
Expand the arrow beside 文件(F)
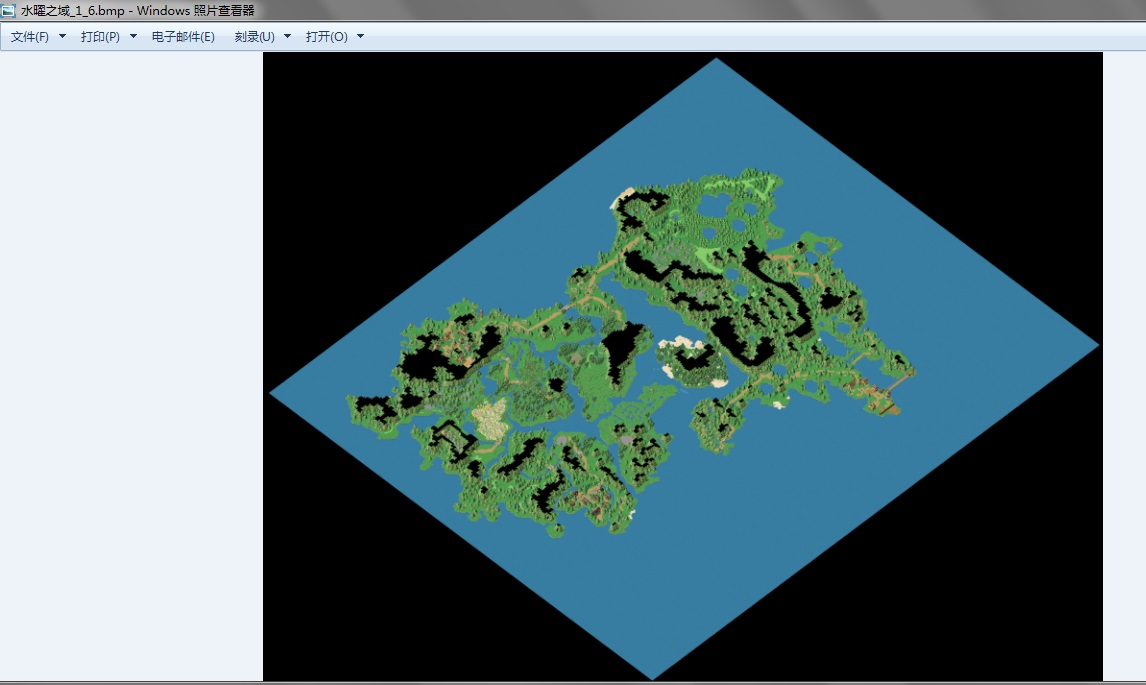tap(62, 37)
